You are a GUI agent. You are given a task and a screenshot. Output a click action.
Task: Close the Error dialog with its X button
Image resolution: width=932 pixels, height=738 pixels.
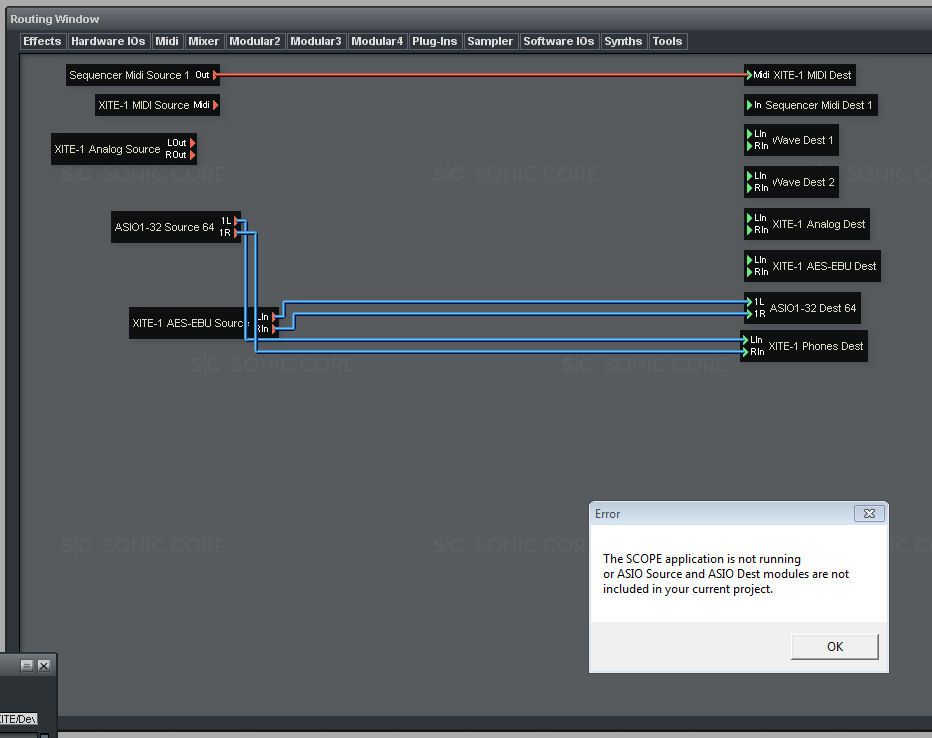point(869,513)
